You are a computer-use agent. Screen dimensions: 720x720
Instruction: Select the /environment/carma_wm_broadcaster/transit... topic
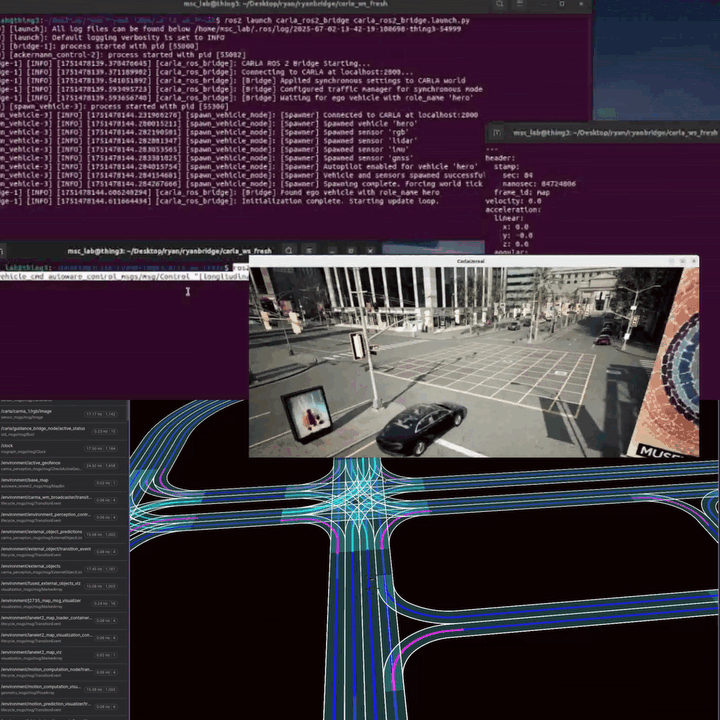[64, 500]
